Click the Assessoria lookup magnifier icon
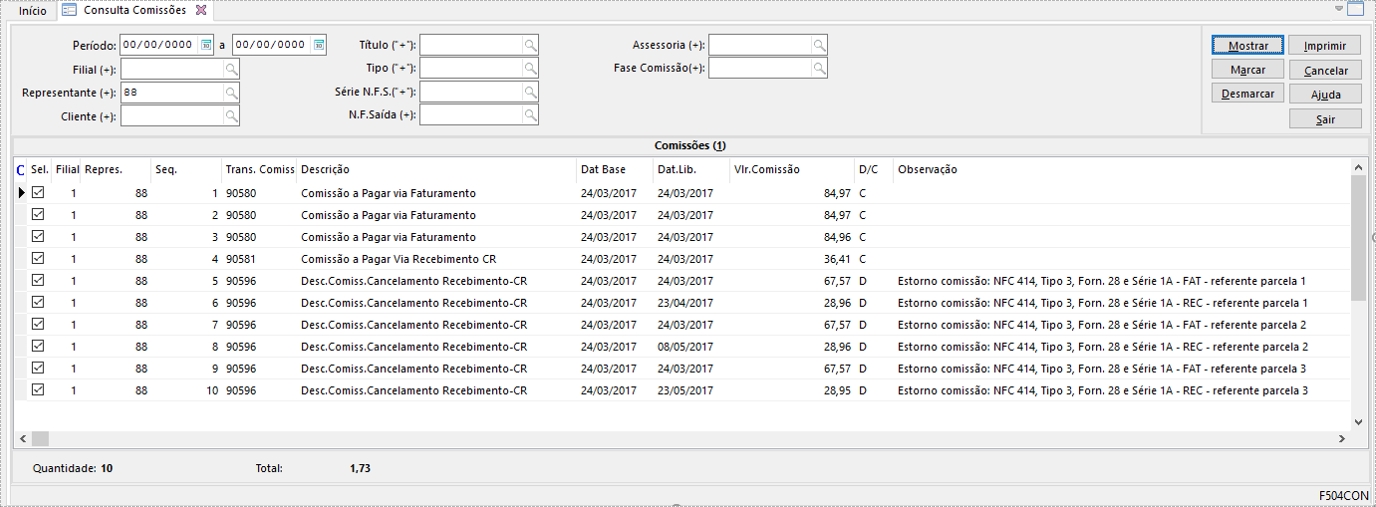Image resolution: width=1376 pixels, height=507 pixels. (819, 45)
